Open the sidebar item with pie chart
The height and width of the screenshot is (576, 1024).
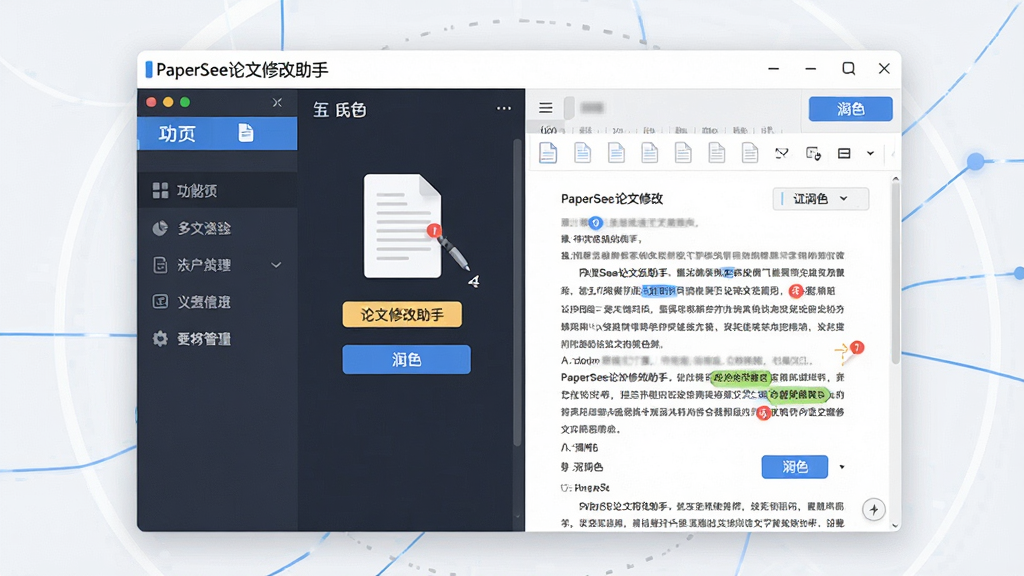pos(217,228)
